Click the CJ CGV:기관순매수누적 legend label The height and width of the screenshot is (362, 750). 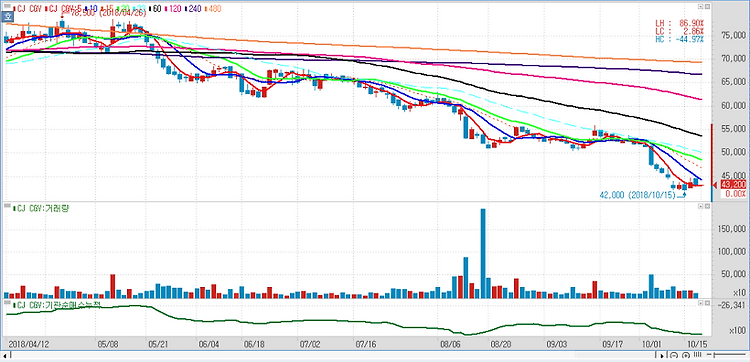pos(57,305)
